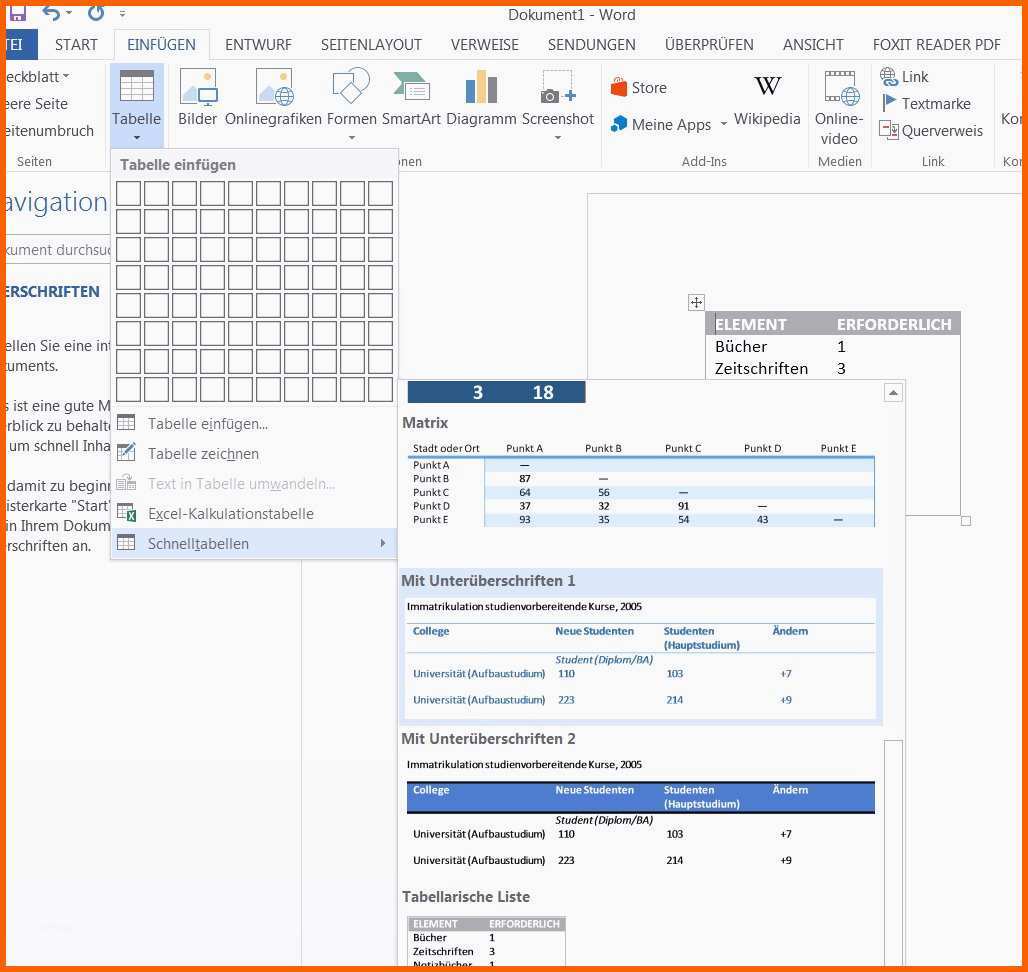This screenshot has height=972, width=1028.
Task: Open the Formen shapes dropdown
Action: click(x=351, y=138)
